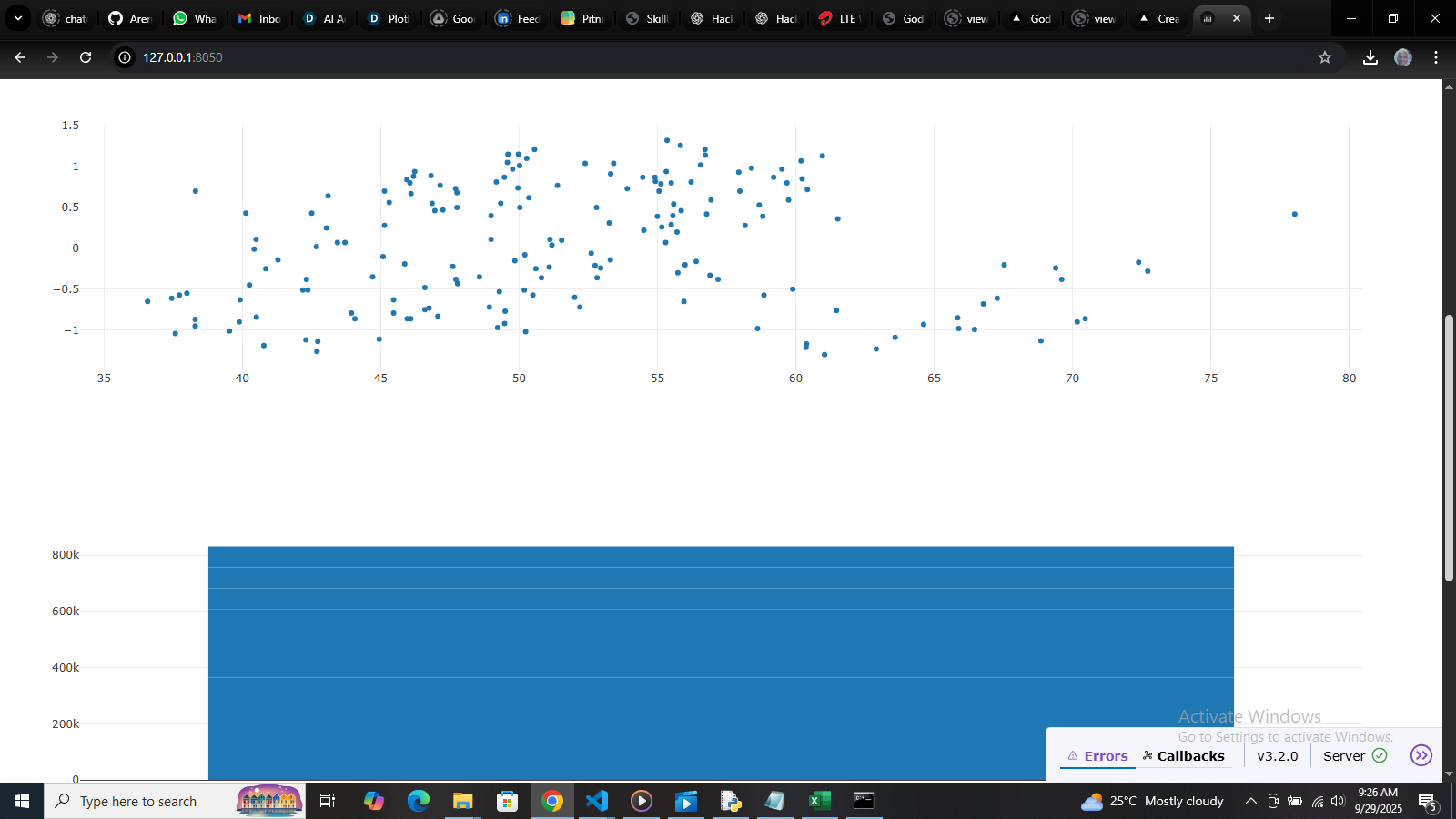Collapse the Dash dev tools bar
1456x819 pixels.
pyautogui.click(x=1421, y=755)
